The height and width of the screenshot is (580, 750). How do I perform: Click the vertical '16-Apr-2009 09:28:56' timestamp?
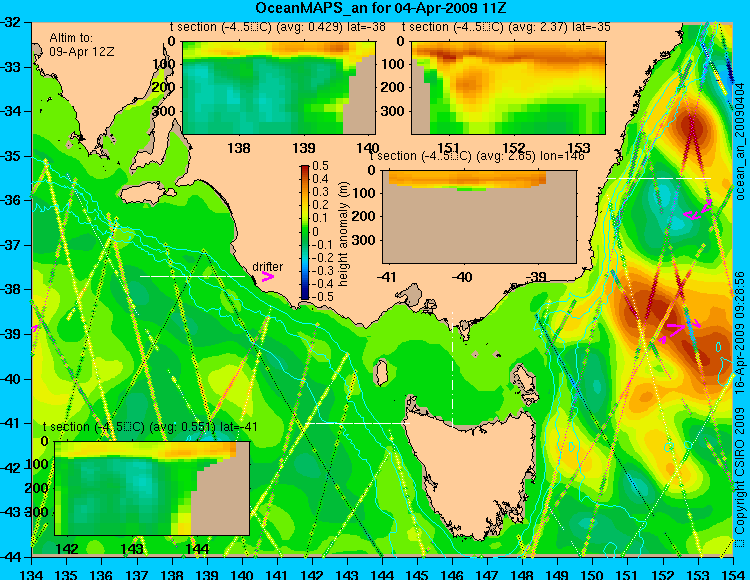740,332
